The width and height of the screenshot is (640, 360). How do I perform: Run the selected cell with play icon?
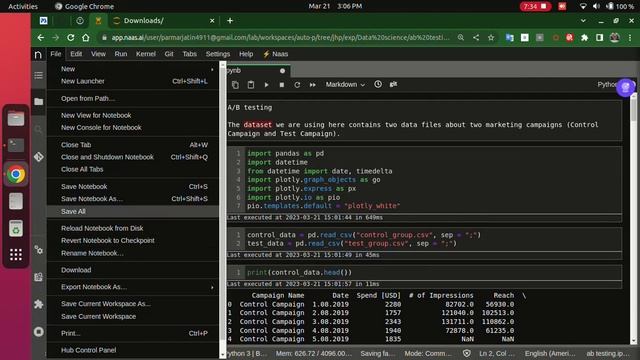pyautogui.click(x=266, y=84)
